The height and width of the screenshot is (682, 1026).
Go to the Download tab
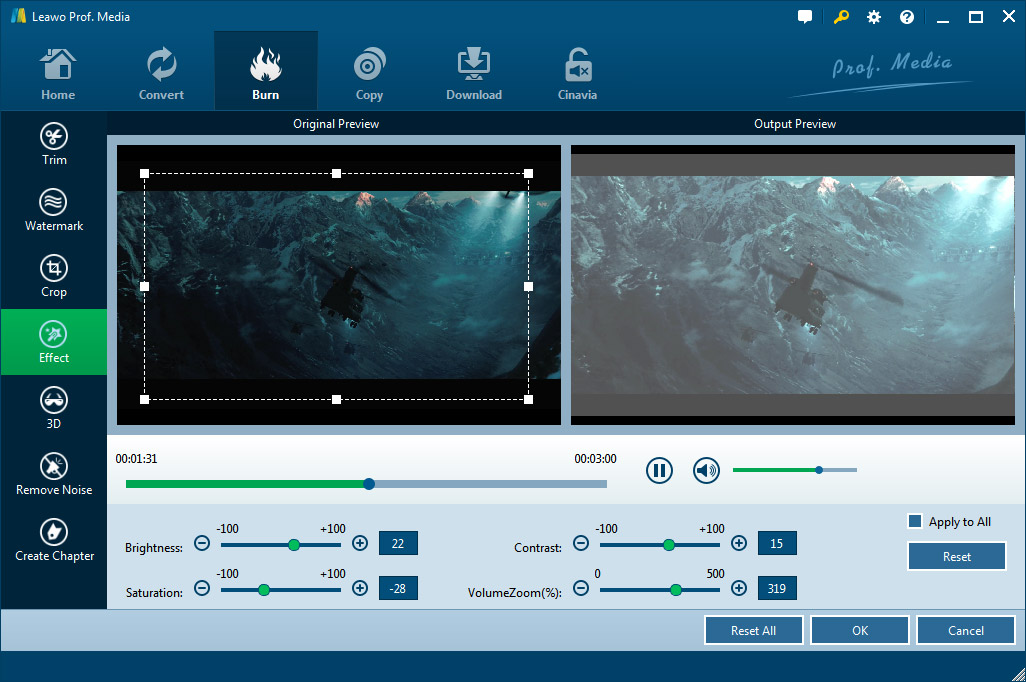pyautogui.click(x=474, y=75)
